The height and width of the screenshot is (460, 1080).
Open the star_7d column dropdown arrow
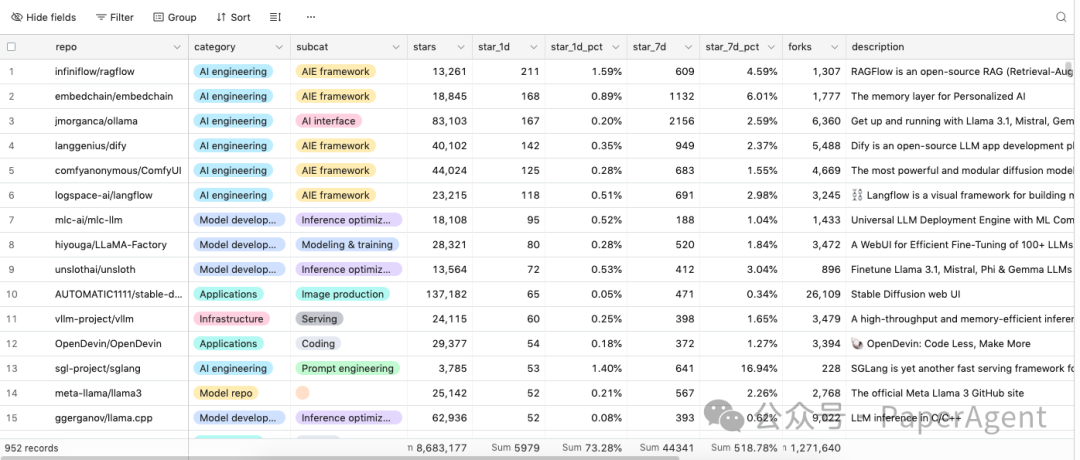point(688,48)
